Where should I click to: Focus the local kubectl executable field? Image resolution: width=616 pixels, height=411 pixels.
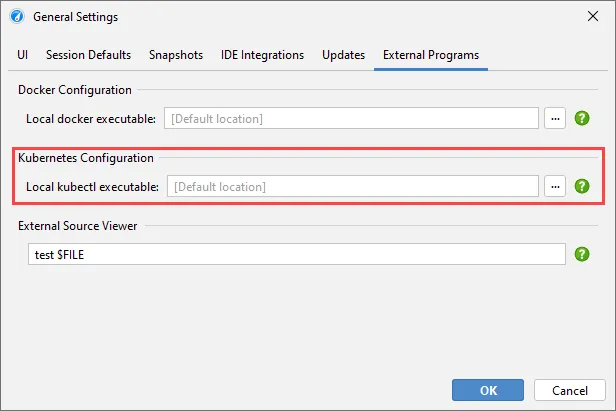coord(353,186)
